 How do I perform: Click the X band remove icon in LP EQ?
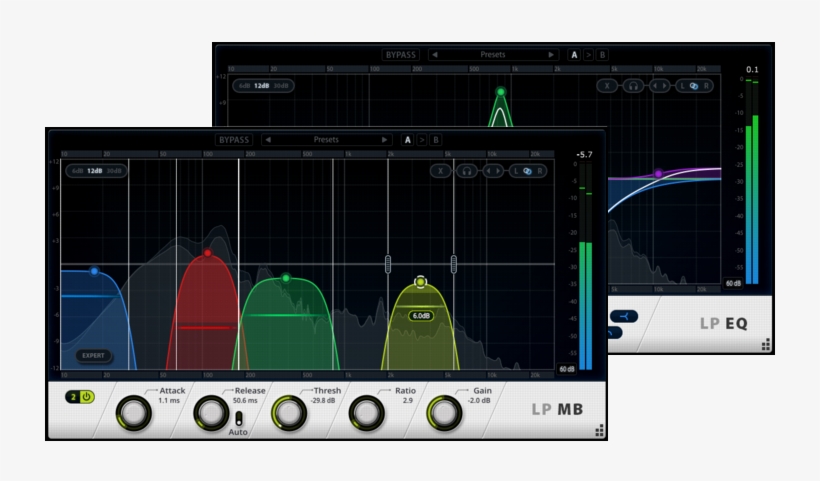[x=607, y=86]
